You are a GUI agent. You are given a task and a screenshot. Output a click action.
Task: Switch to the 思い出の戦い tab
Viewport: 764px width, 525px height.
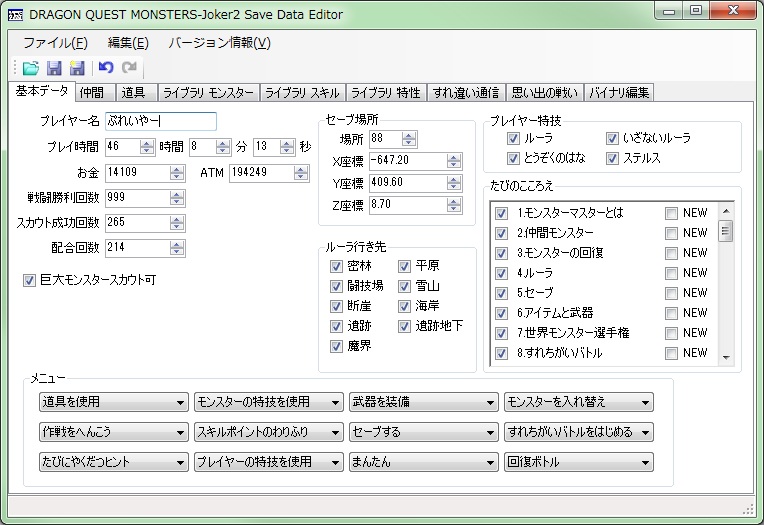tap(544, 93)
